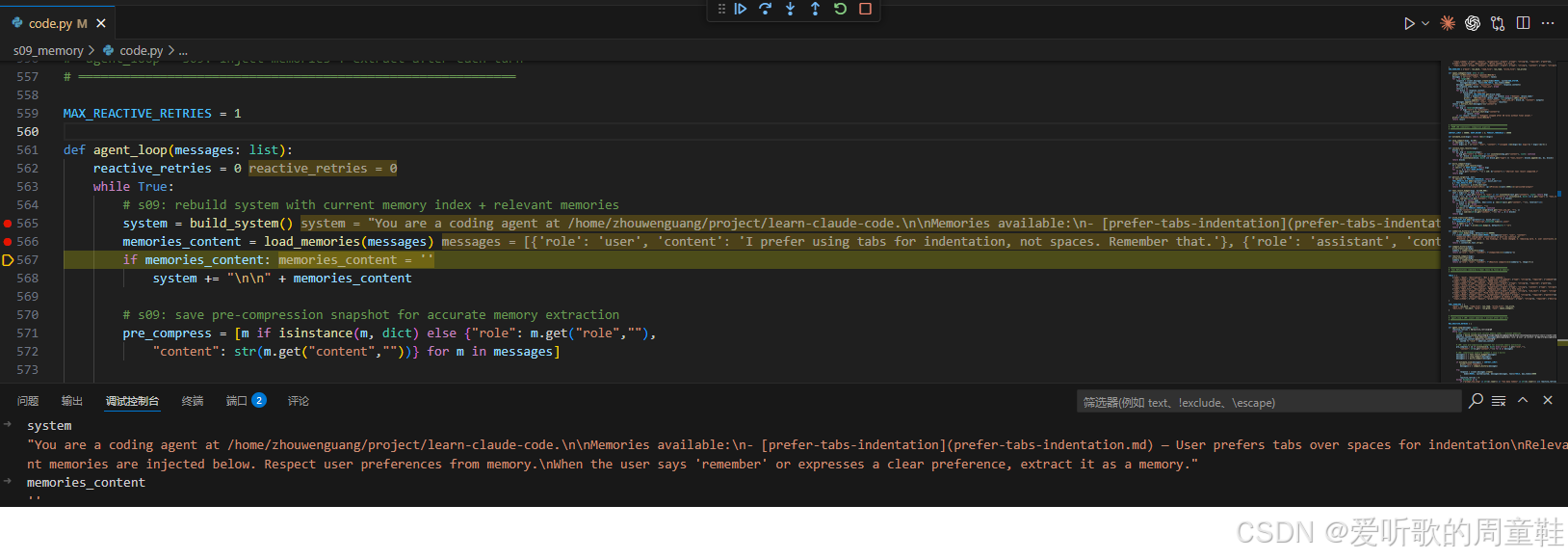The height and width of the screenshot is (559, 1568).
Task: Open the 端口 panel tab
Action: (236, 401)
